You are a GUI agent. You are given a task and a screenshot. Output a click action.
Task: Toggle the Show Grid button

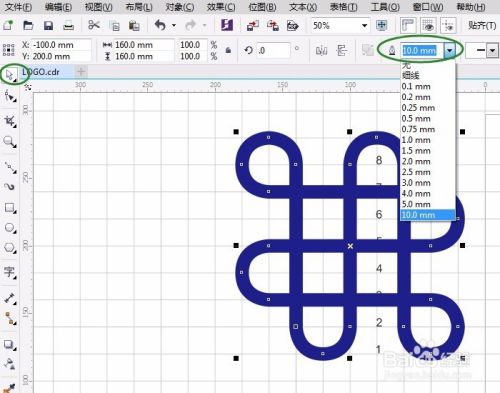pyautogui.click(x=428, y=25)
